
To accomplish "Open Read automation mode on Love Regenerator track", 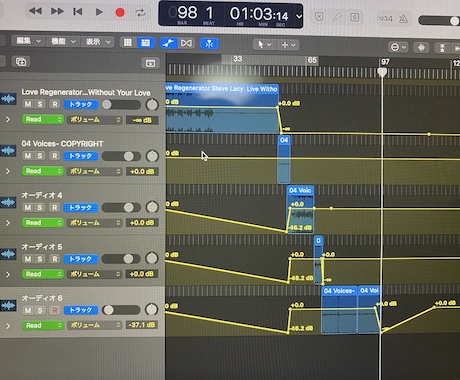I will (43, 119).
